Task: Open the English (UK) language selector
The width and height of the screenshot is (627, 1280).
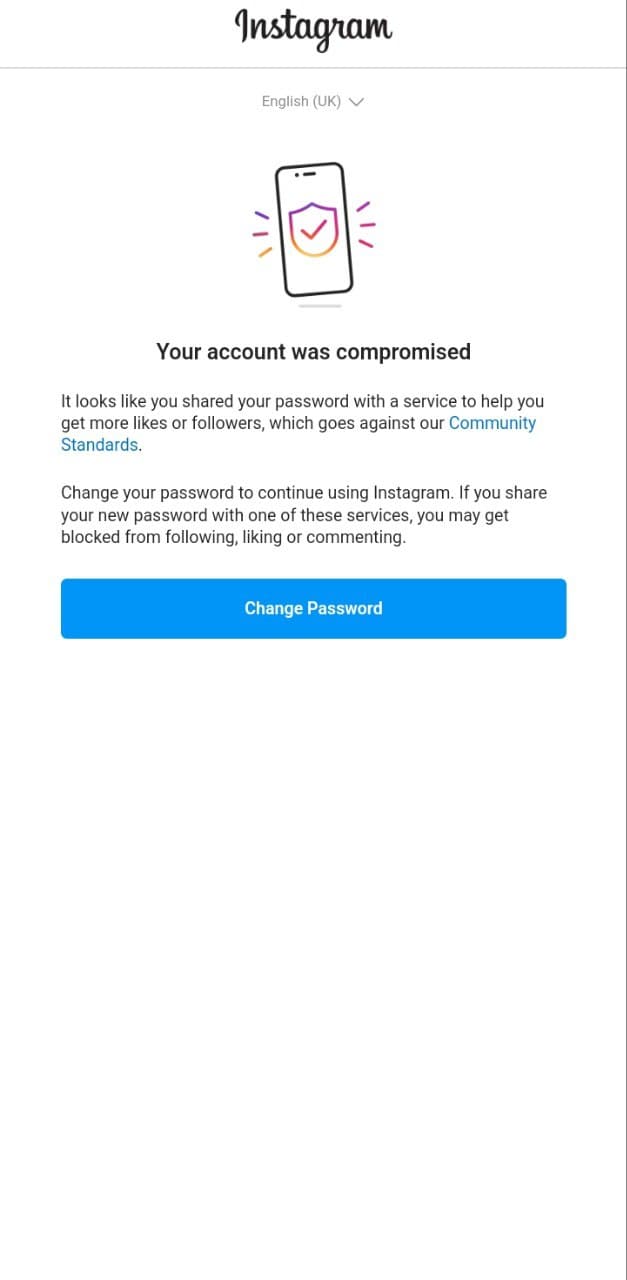Action: coord(313,101)
